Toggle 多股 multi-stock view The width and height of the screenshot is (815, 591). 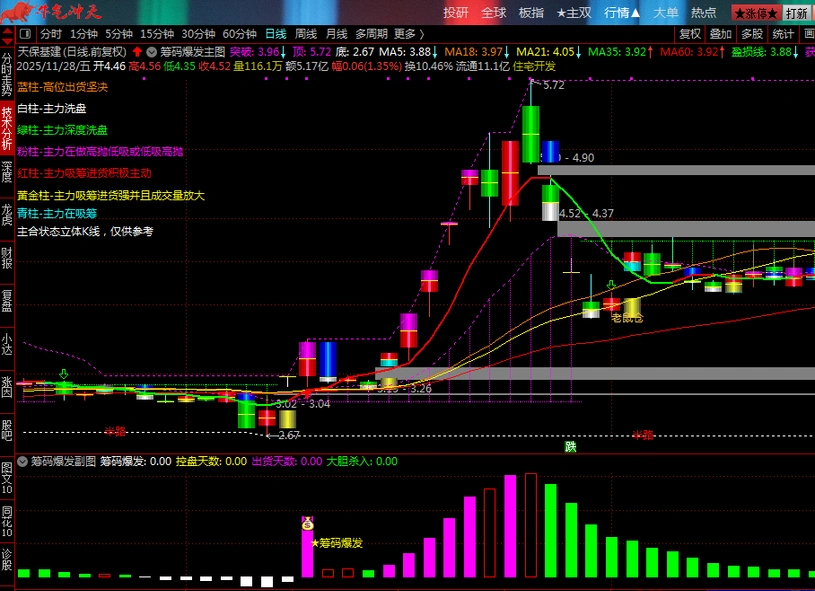(751, 33)
